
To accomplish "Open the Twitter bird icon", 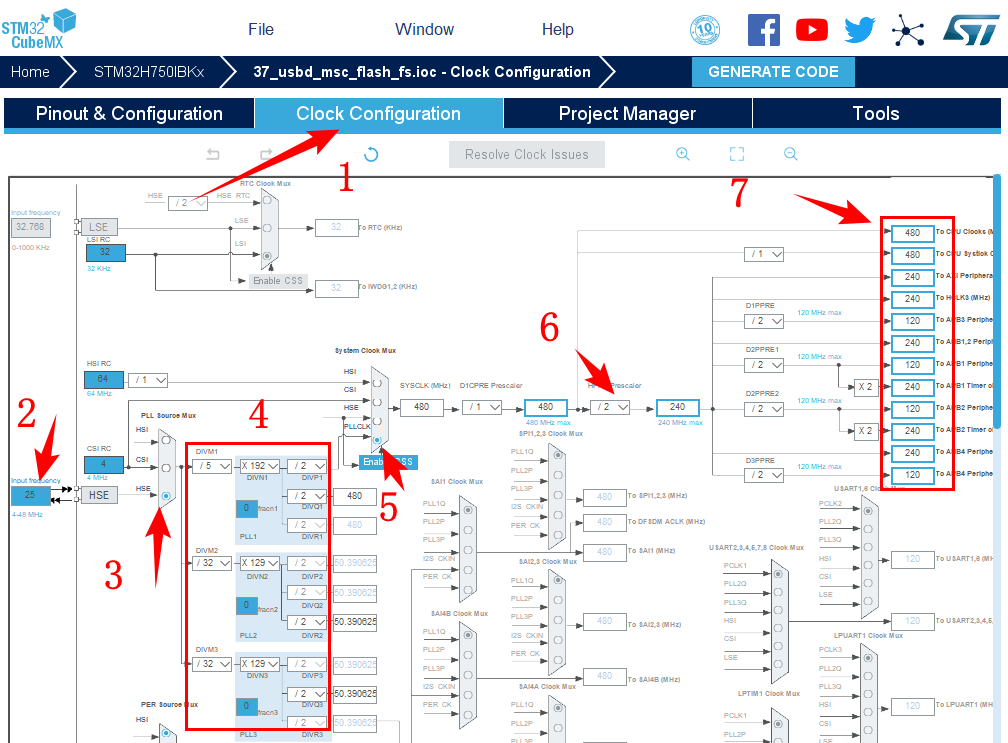I will point(859,30).
